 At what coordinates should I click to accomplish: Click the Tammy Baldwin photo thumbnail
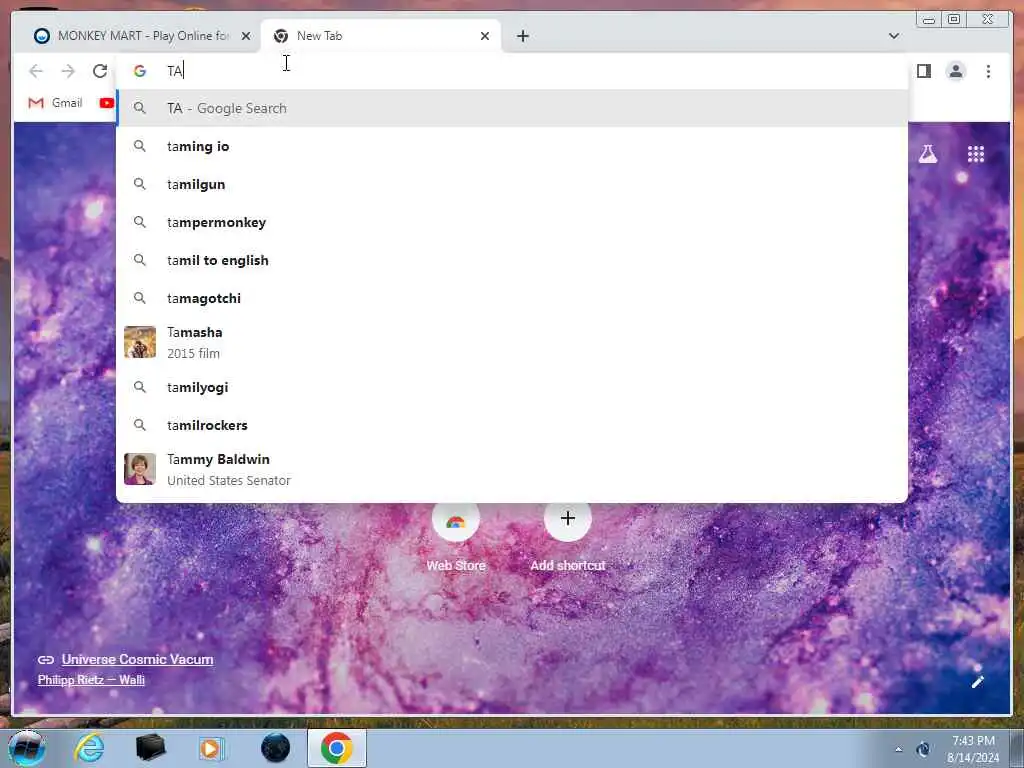pos(140,470)
